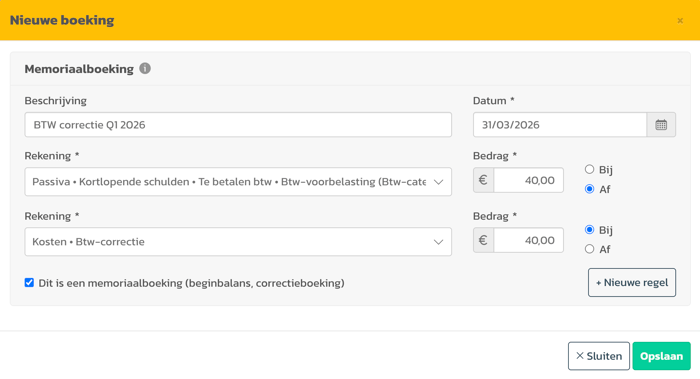Click the info icon beside Memoriaalboeking
The width and height of the screenshot is (700, 379).
145,68
